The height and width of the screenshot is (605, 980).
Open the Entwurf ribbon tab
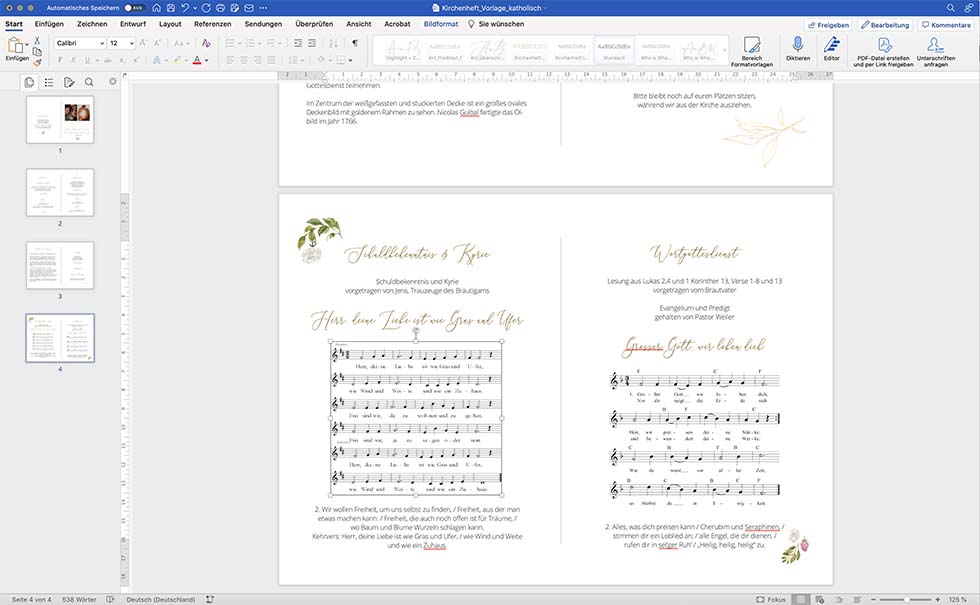coord(132,24)
